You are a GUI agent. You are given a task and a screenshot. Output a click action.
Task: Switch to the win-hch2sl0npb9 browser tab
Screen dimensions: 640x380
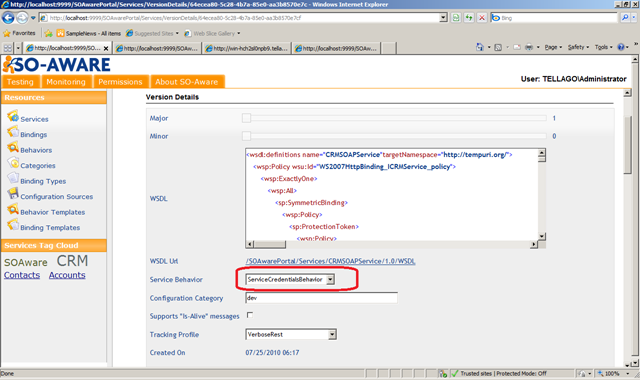(x=247, y=48)
